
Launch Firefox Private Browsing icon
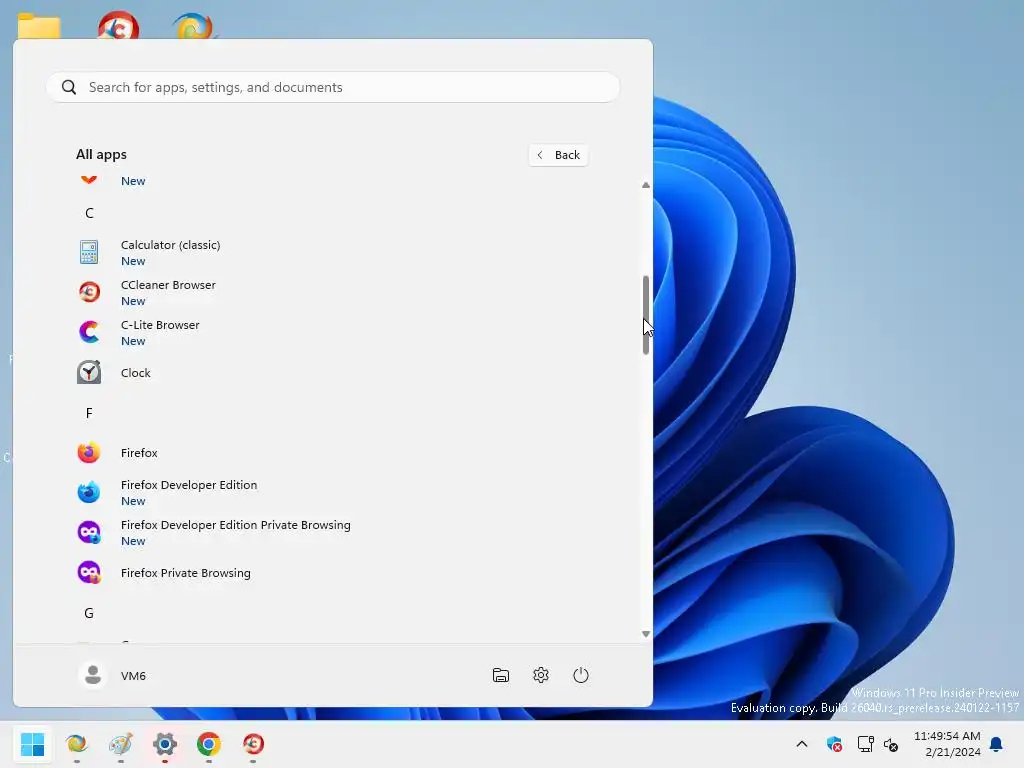[89, 573]
